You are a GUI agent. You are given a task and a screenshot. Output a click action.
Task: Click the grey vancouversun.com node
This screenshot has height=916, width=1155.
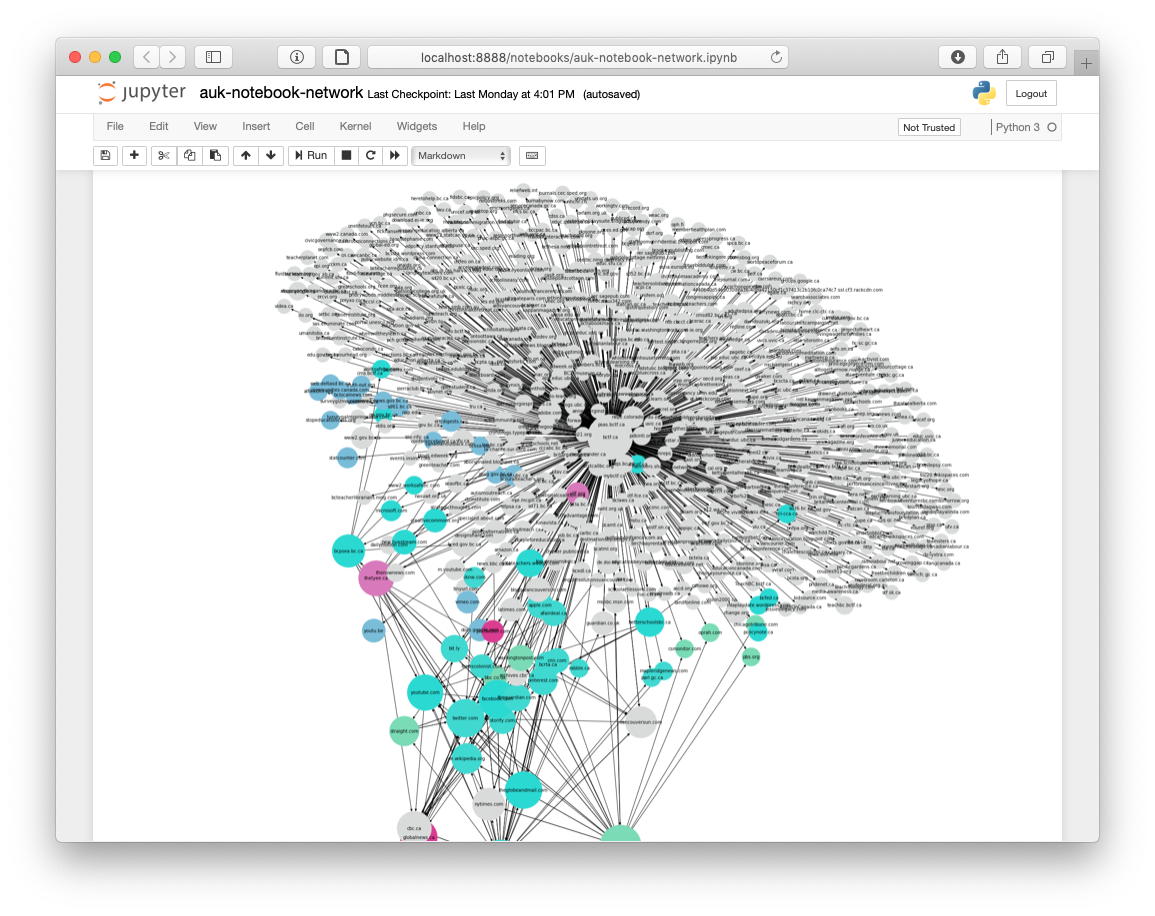[x=640, y=722]
